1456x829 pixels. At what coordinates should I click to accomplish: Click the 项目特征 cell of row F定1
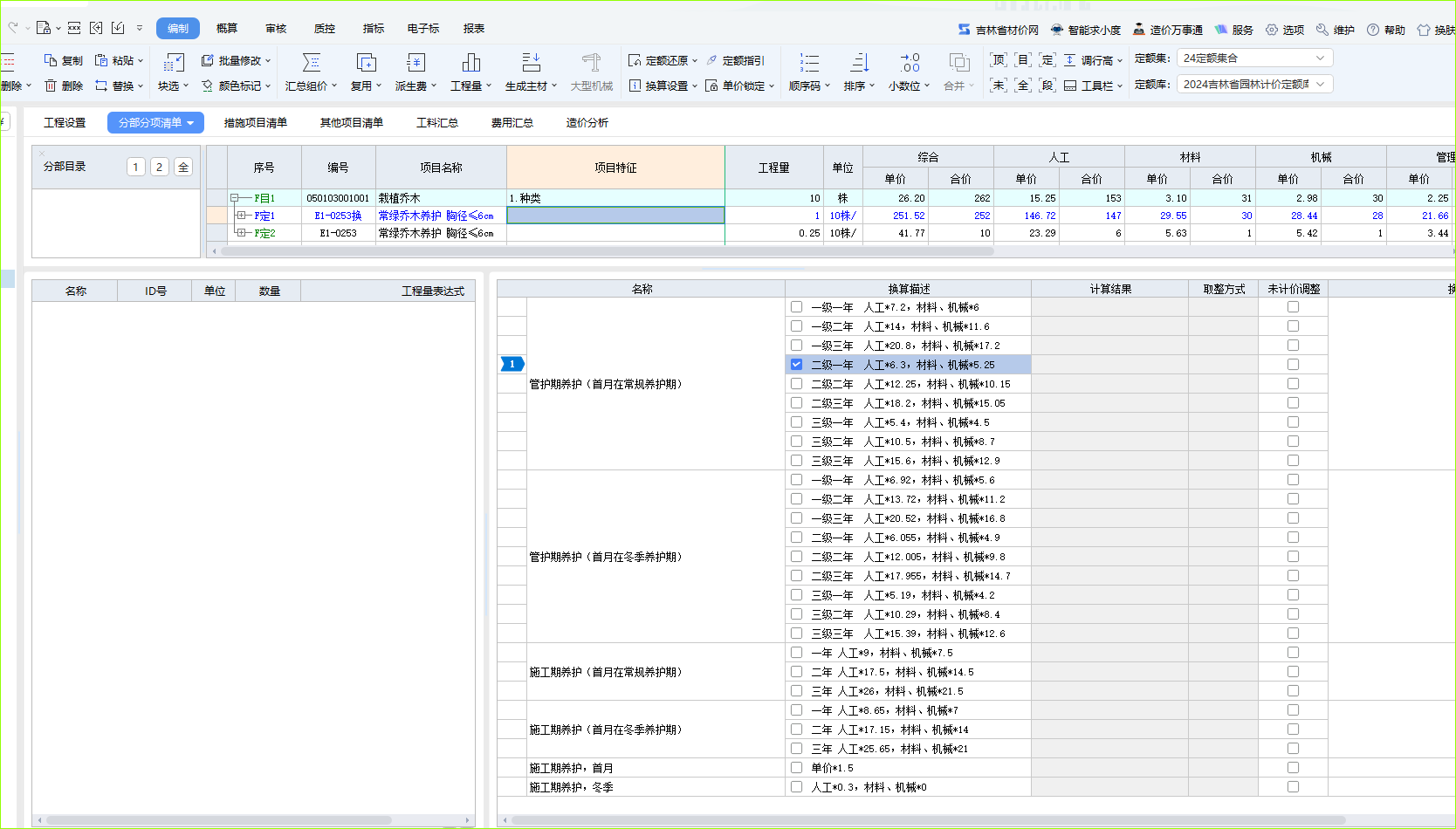tap(615, 216)
